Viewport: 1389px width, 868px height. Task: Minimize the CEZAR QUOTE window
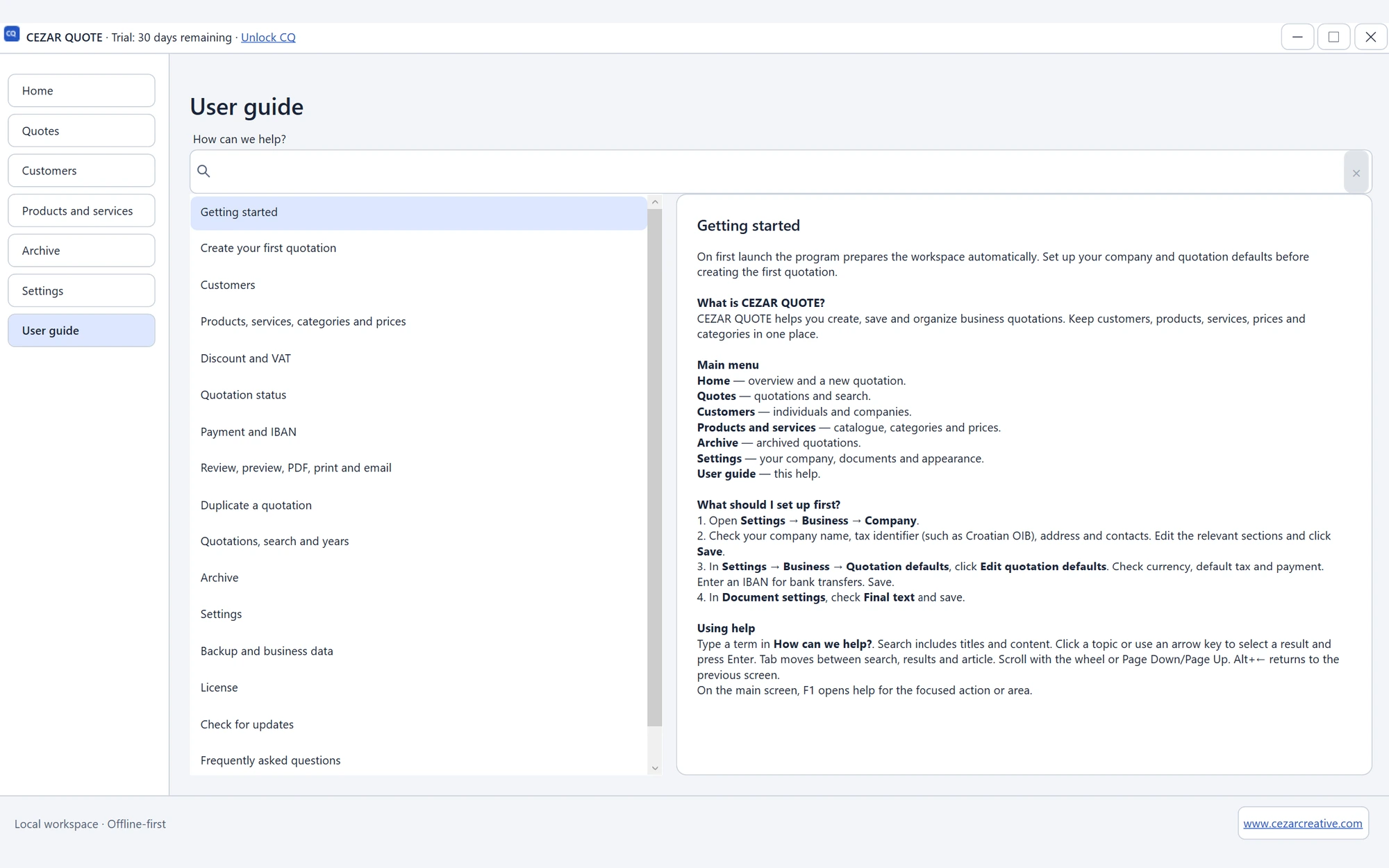point(1297,37)
